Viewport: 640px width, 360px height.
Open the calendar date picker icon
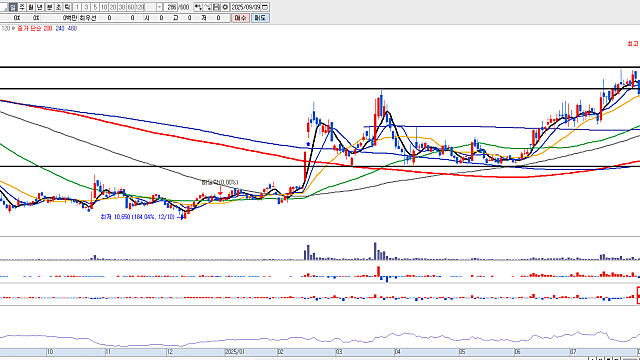pos(265,7)
